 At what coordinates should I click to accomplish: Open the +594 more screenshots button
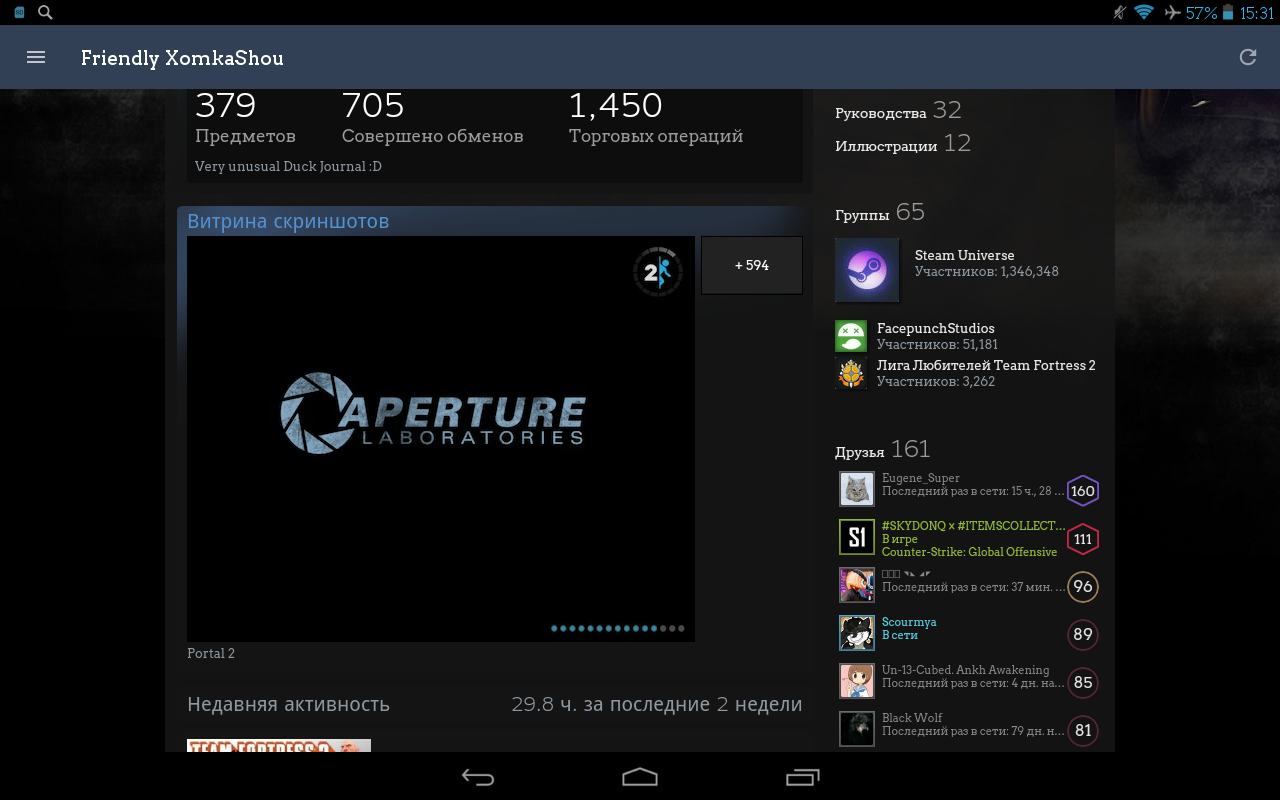click(x=752, y=265)
